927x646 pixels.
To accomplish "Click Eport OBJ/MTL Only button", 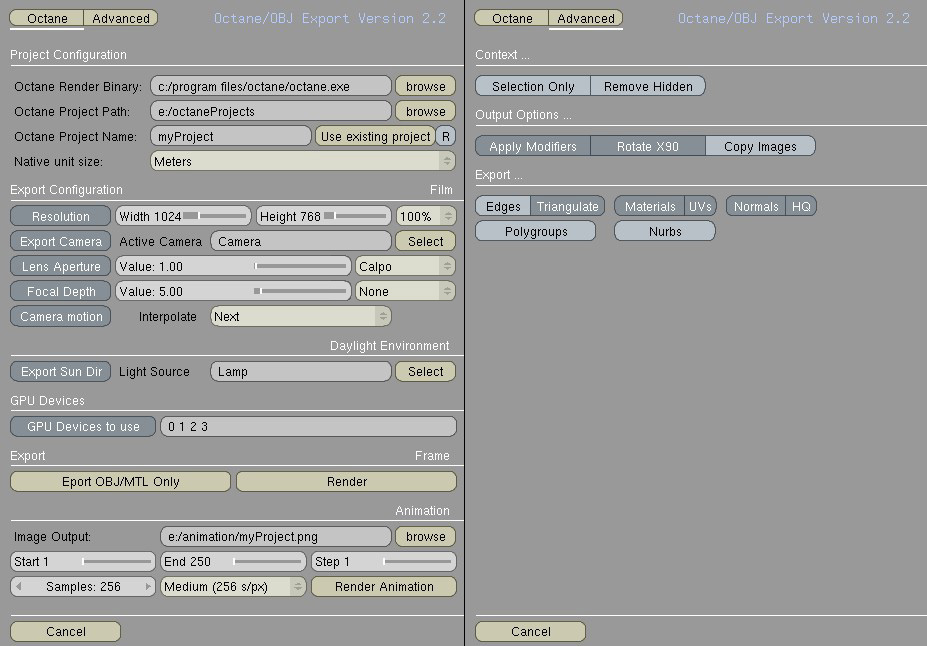I will point(120,481).
